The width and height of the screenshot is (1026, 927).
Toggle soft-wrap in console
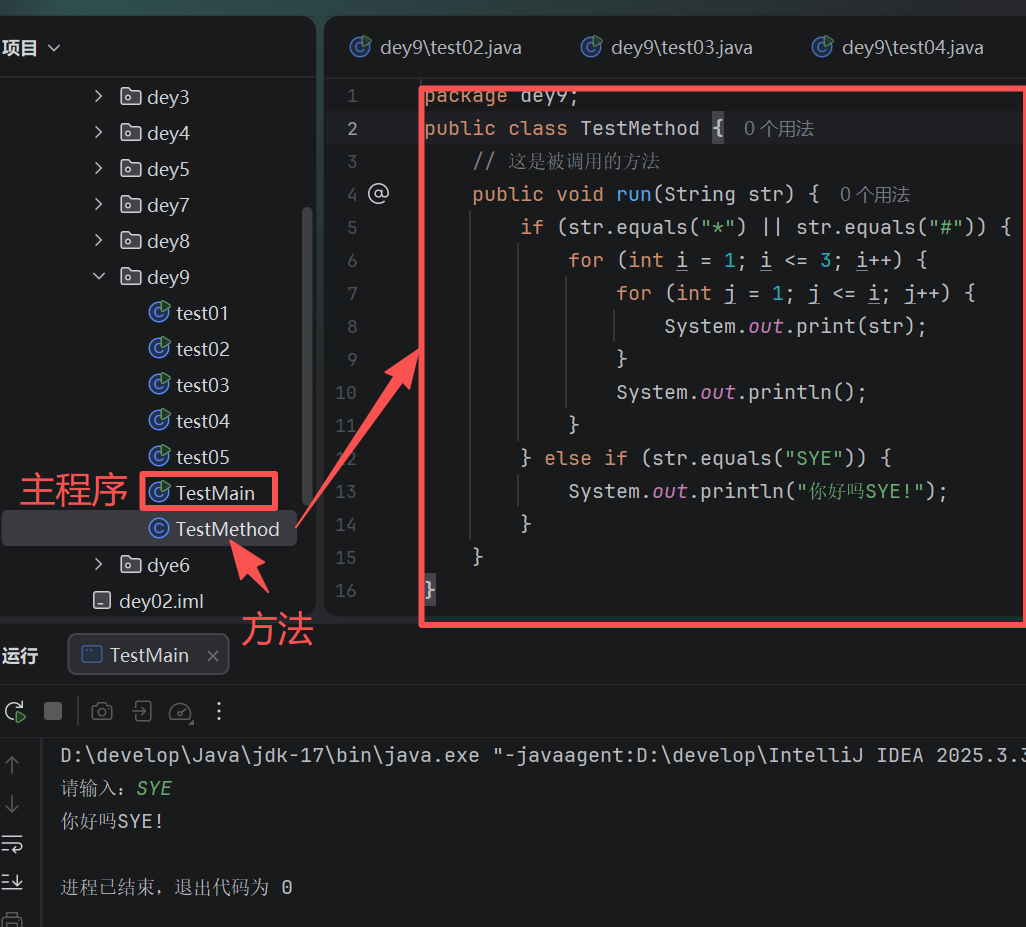tap(12, 844)
